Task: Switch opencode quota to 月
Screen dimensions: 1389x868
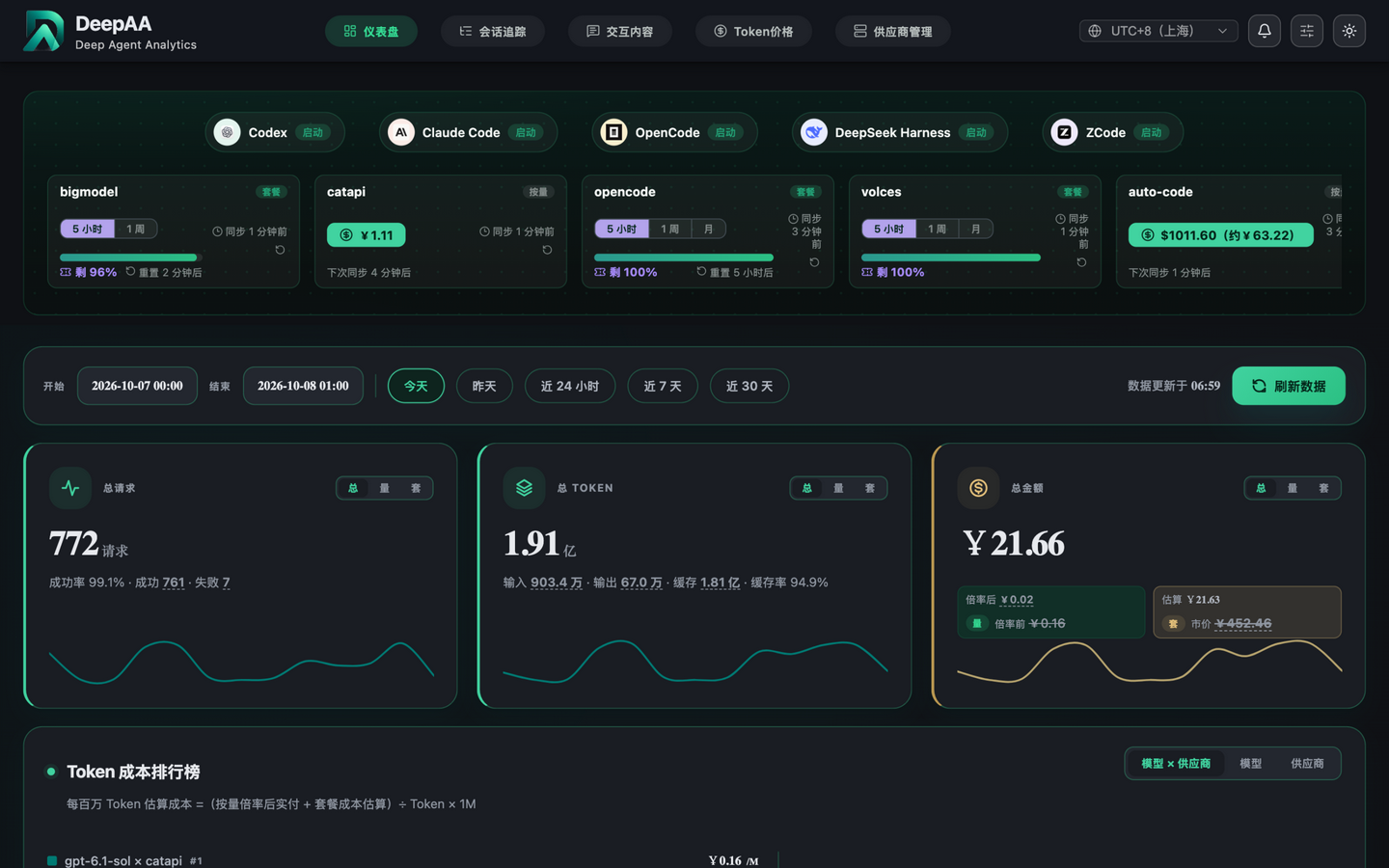Action: point(708,229)
